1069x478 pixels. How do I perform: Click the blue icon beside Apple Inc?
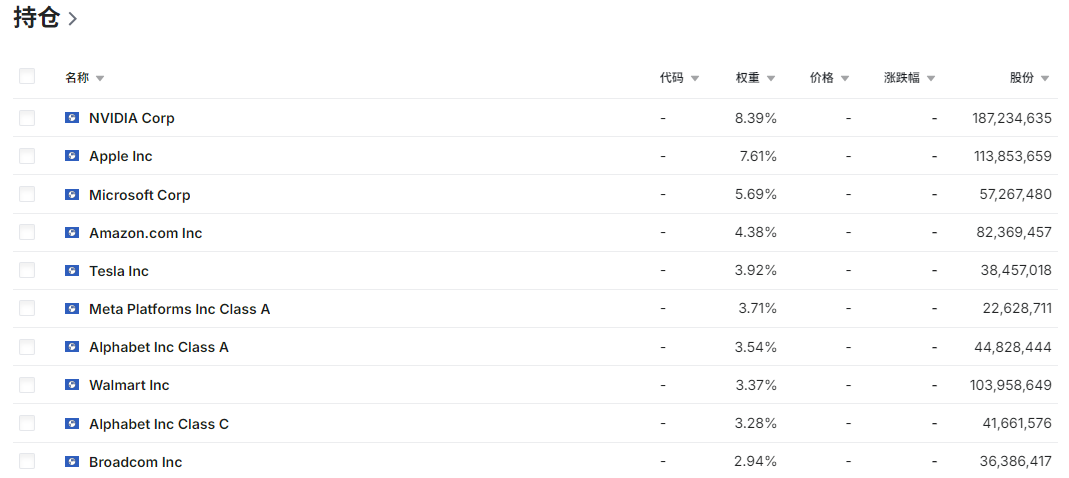(x=72, y=156)
